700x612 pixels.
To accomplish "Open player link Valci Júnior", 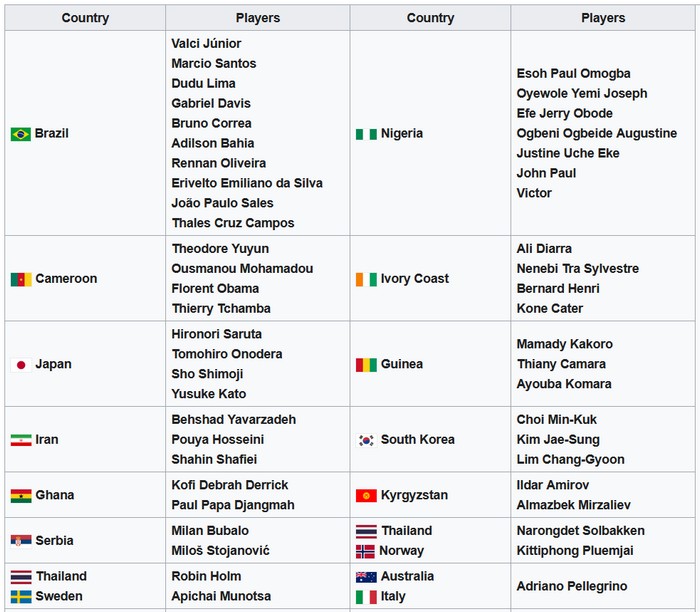I will pos(206,43).
